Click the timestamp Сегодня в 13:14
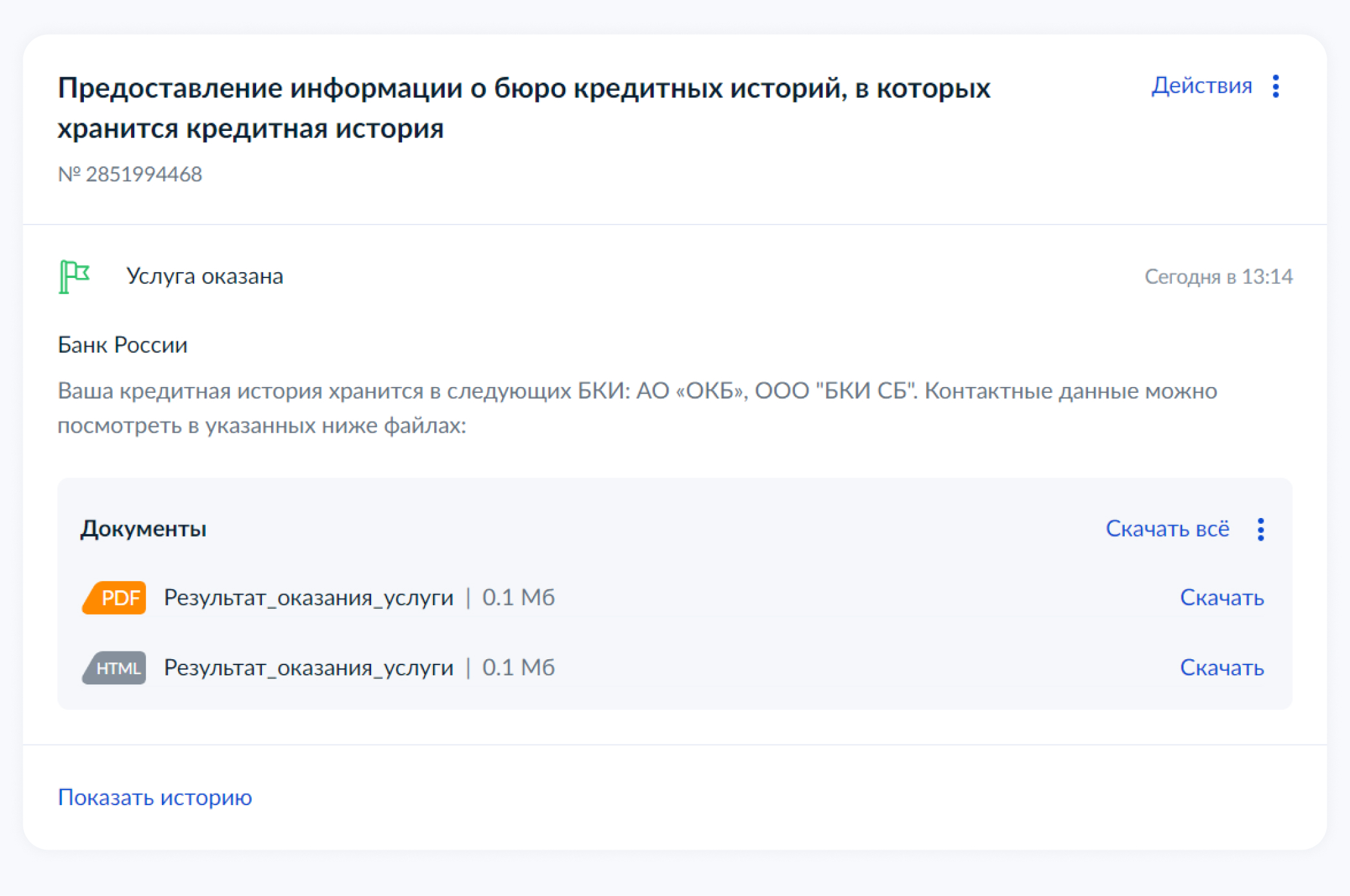 (x=1218, y=277)
